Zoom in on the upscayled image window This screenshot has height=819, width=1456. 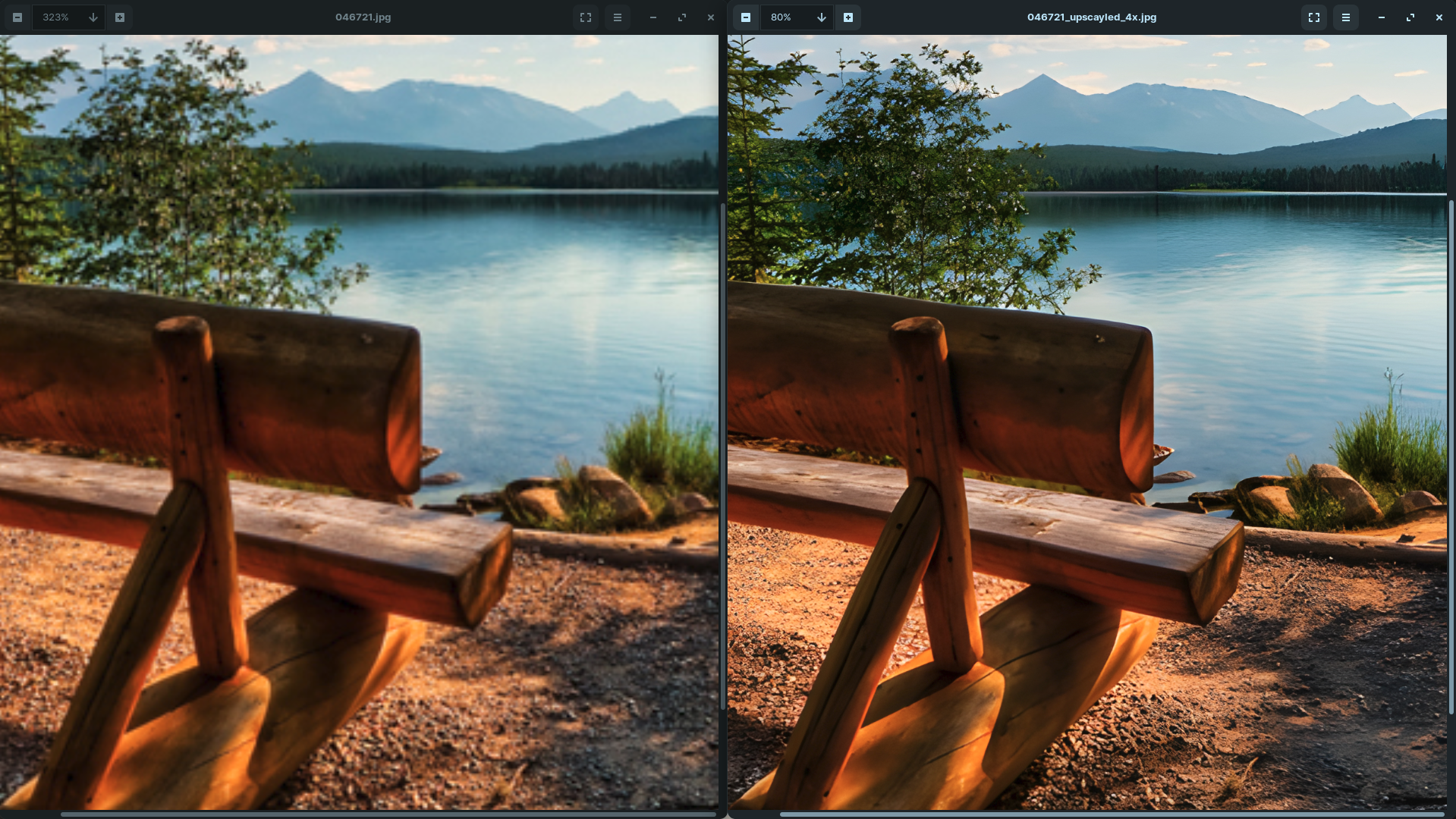click(x=848, y=17)
